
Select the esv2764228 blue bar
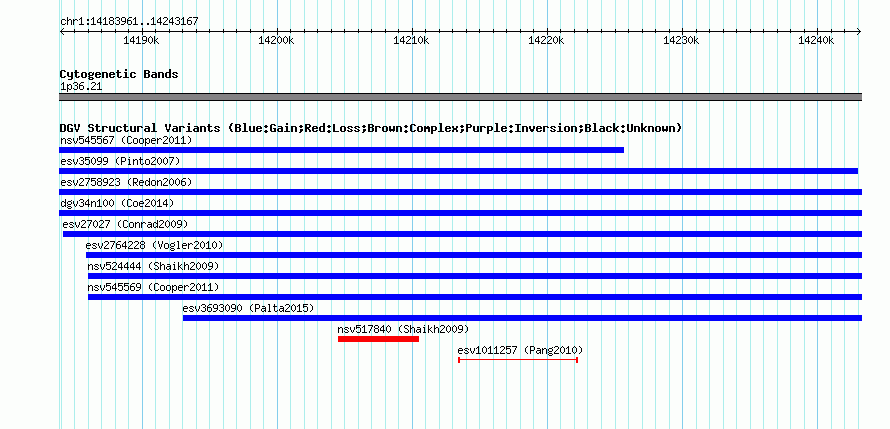click(474, 255)
